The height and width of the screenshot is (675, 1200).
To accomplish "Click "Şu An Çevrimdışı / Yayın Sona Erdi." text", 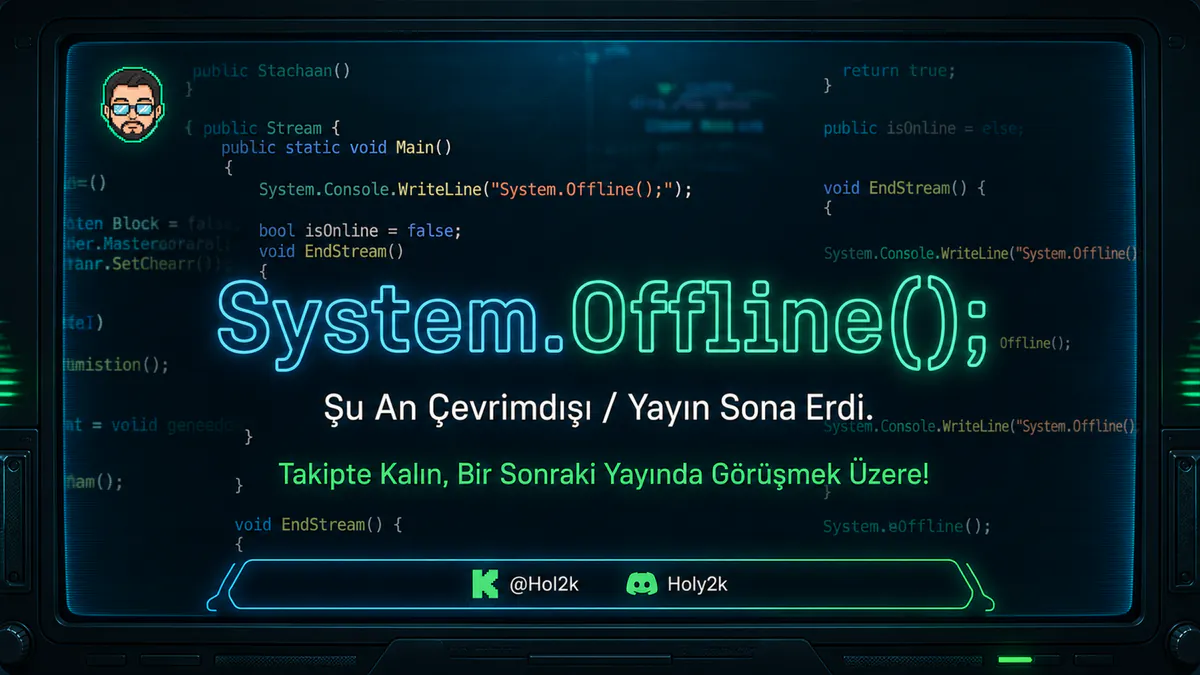I will click(x=599, y=408).
